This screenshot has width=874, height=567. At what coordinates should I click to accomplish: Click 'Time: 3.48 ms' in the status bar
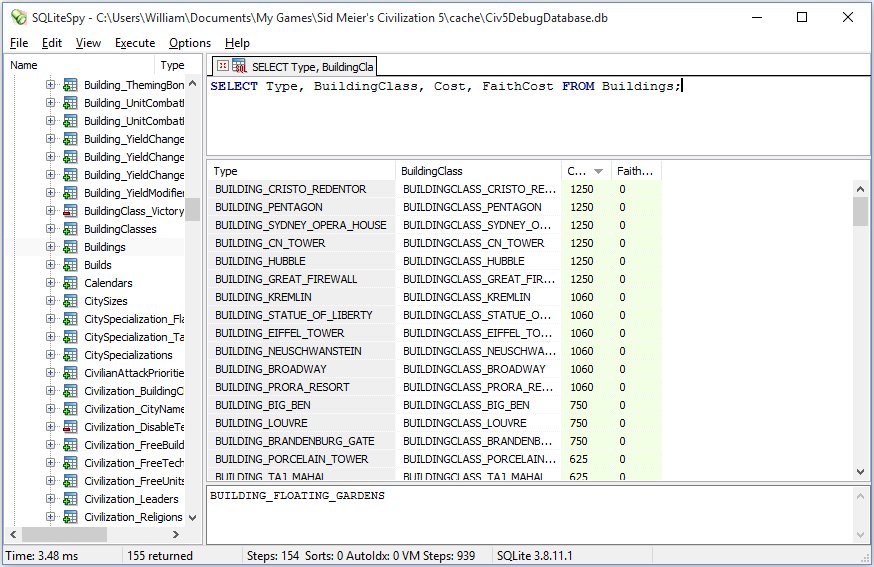click(x=42, y=556)
